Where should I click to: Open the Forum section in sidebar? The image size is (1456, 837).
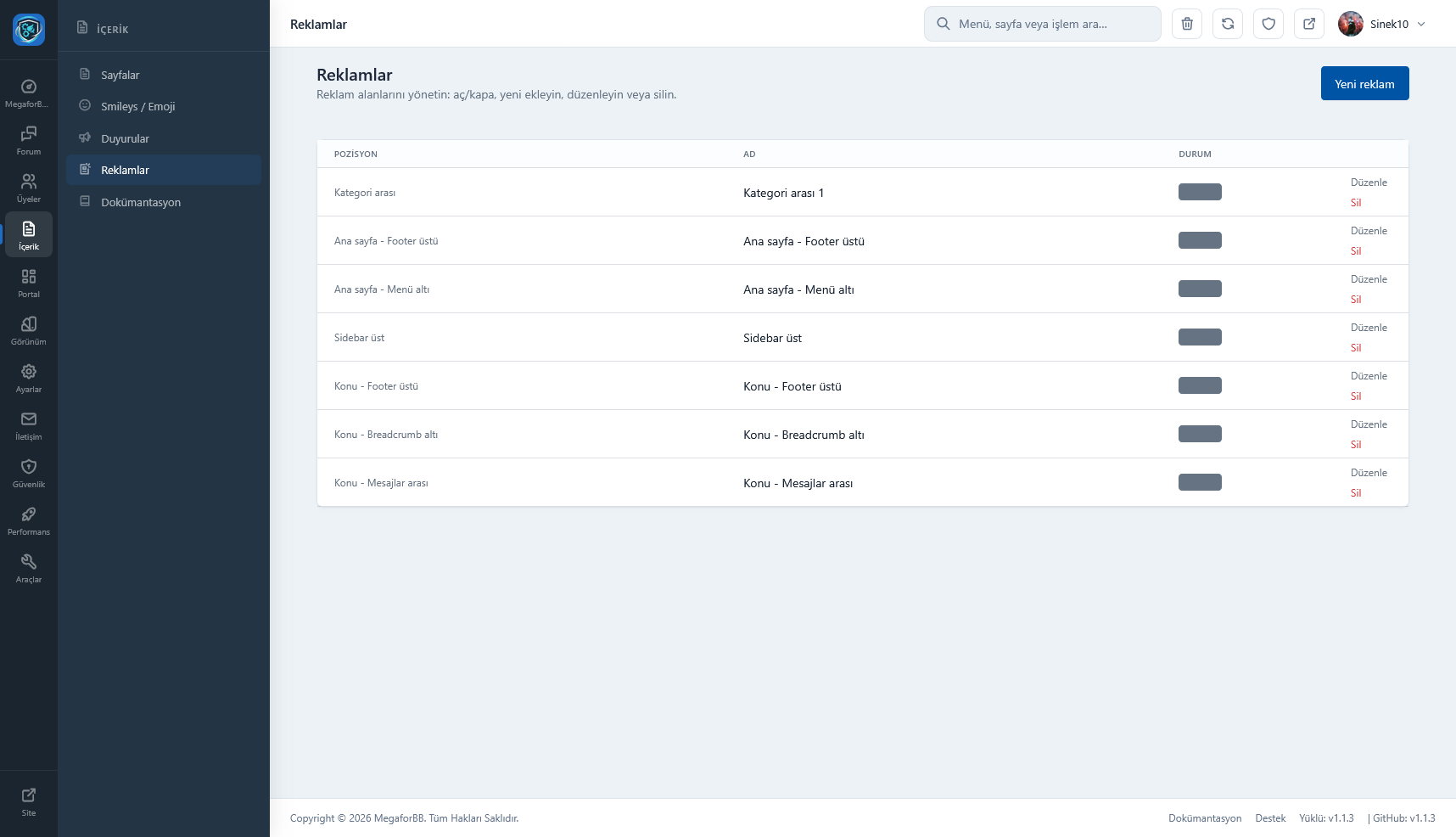(29, 140)
